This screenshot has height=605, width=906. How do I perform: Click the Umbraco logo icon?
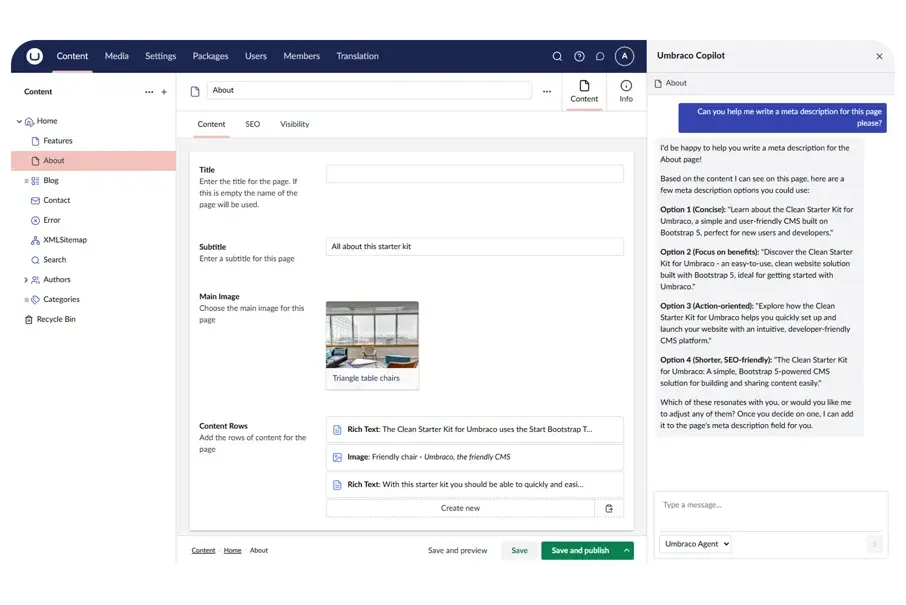point(35,56)
